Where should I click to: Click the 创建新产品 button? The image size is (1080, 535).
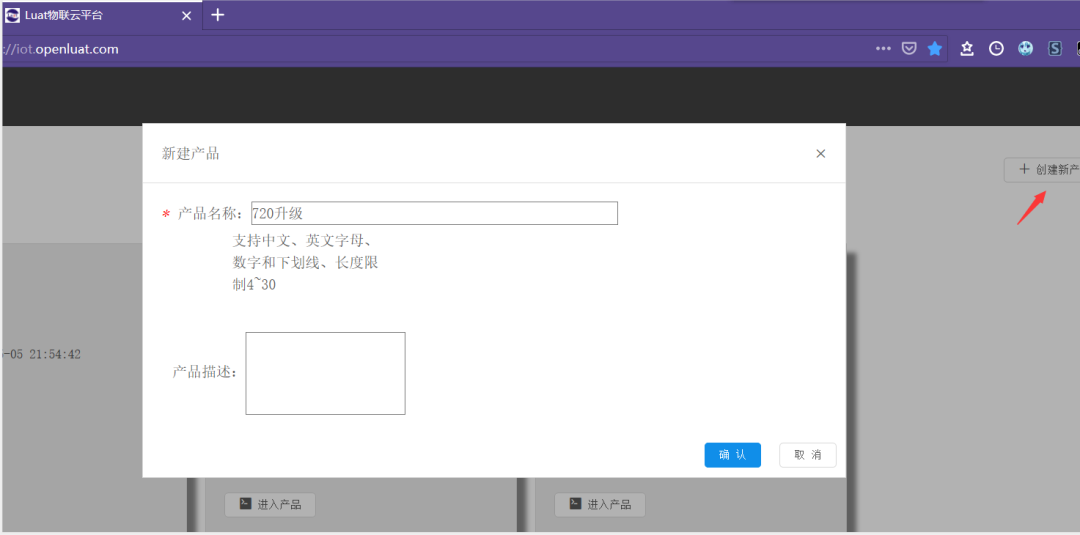(1045, 169)
